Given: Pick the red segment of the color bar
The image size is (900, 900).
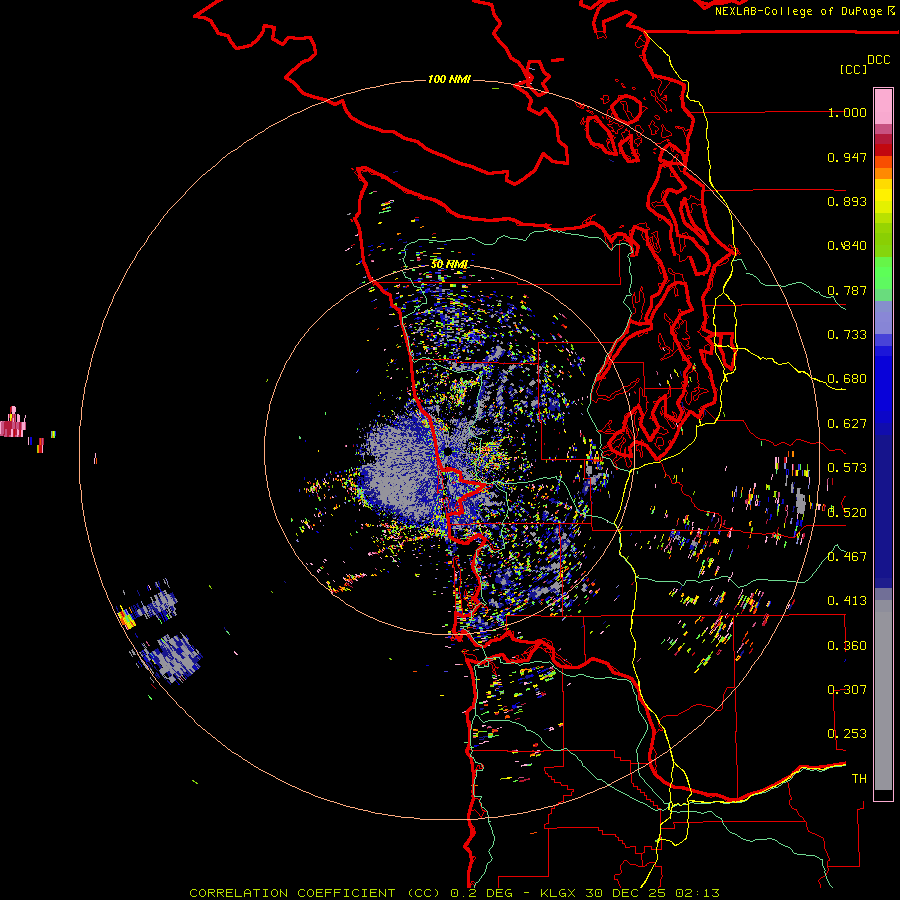Looking at the screenshot, I should [883, 150].
